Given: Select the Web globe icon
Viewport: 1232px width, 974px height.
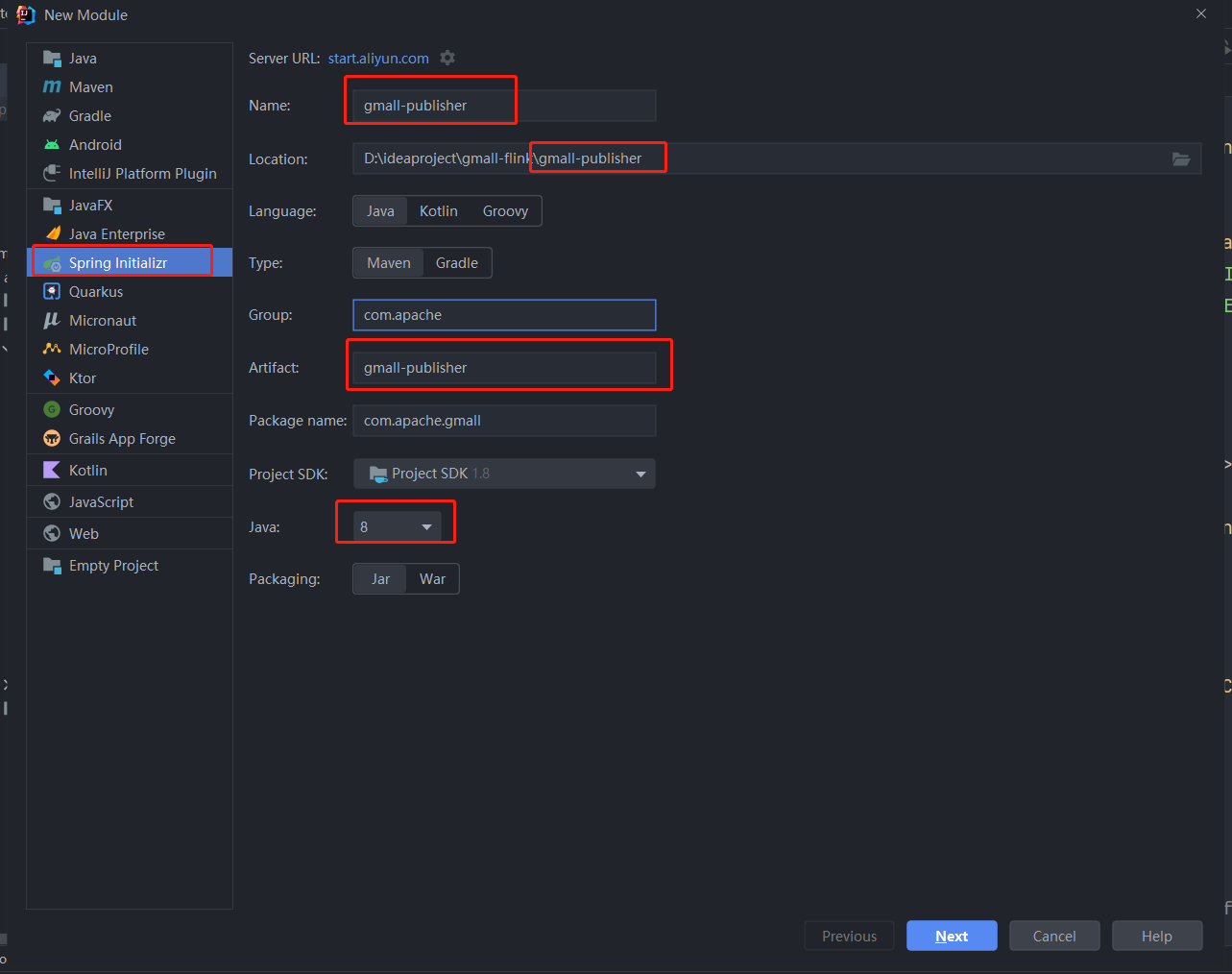Looking at the screenshot, I should (x=52, y=534).
